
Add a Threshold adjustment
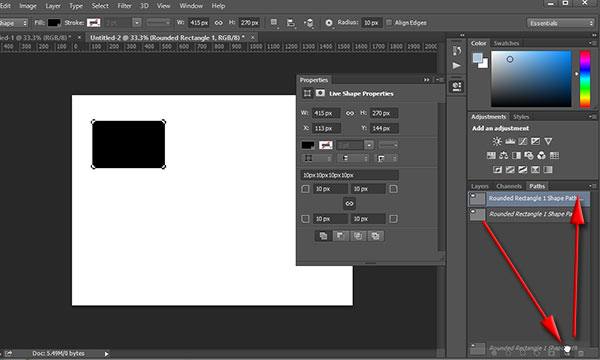pyautogui.click(x=523, y=169)
